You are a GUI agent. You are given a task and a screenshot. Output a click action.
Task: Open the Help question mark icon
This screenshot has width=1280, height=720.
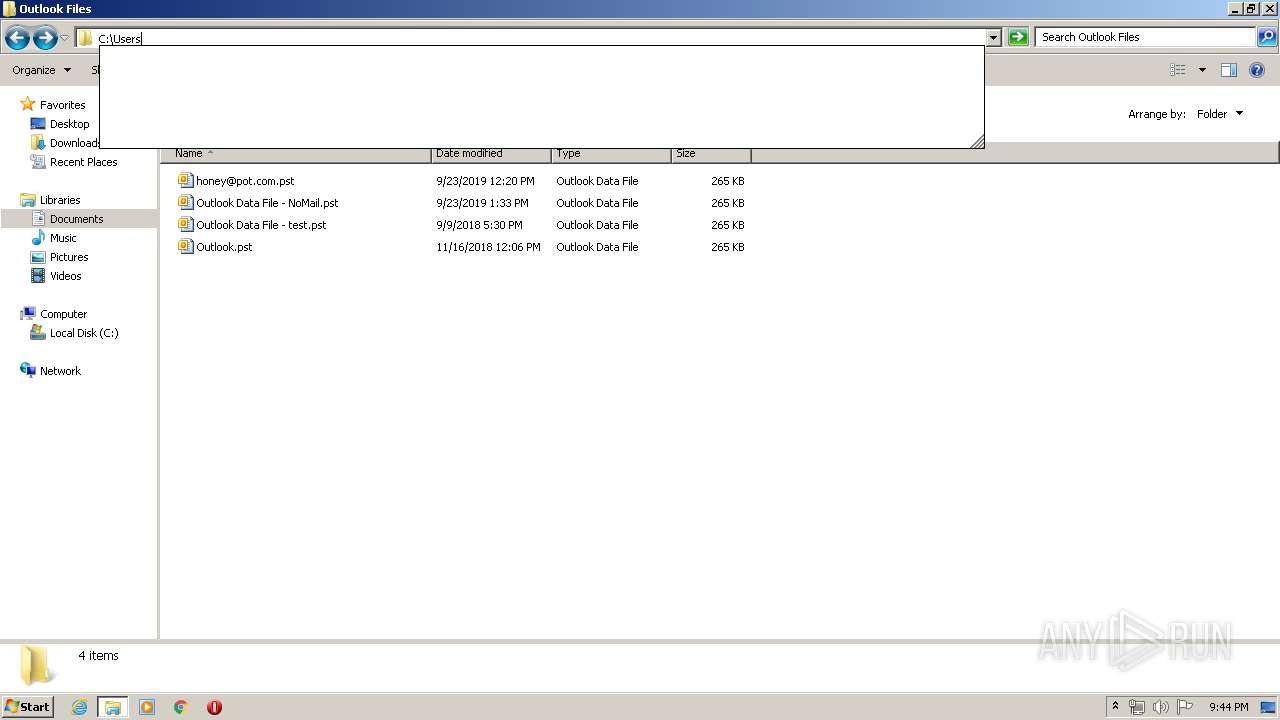[x=1257, y=70]
